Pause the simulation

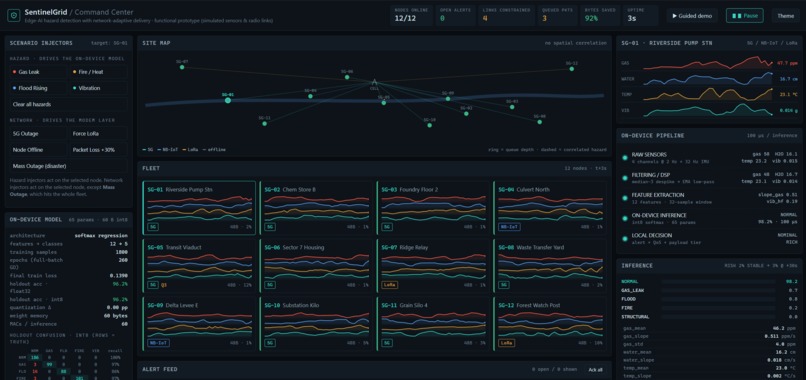744,16
